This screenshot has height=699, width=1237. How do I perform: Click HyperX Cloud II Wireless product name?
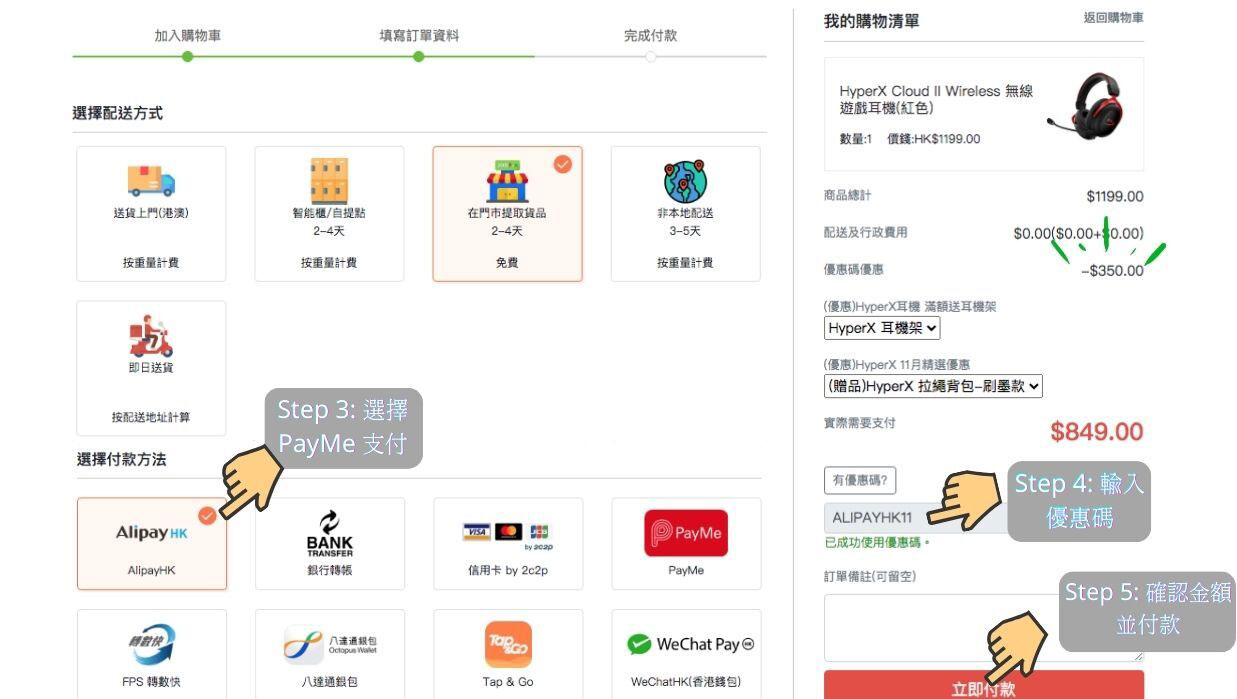937,99
